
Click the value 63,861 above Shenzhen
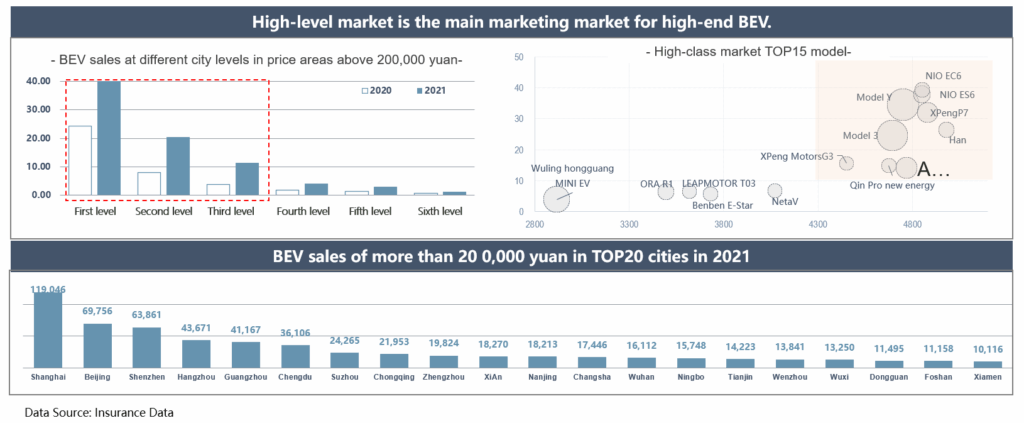click(x=147, y=315)
